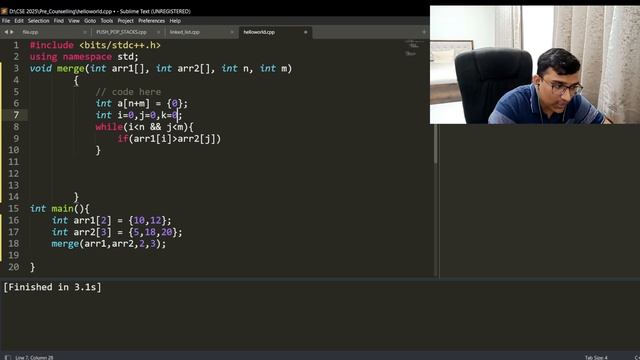Click the editor vertical scrollbar

[x=436, y=144]
